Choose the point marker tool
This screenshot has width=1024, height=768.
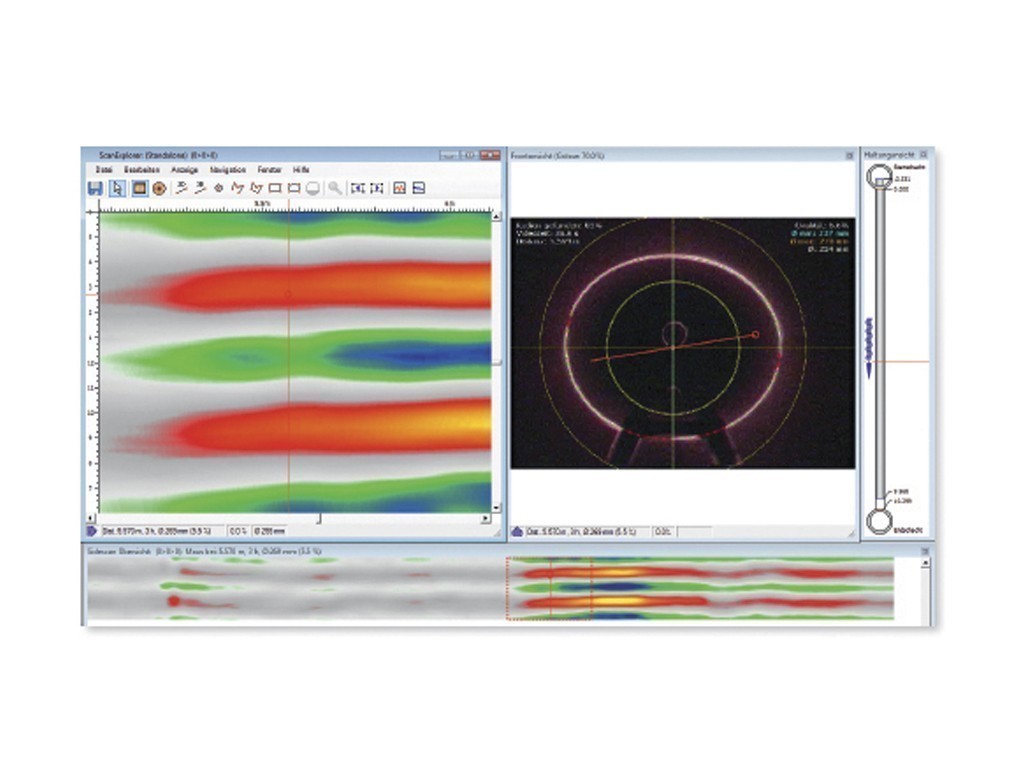pos(219,188)
